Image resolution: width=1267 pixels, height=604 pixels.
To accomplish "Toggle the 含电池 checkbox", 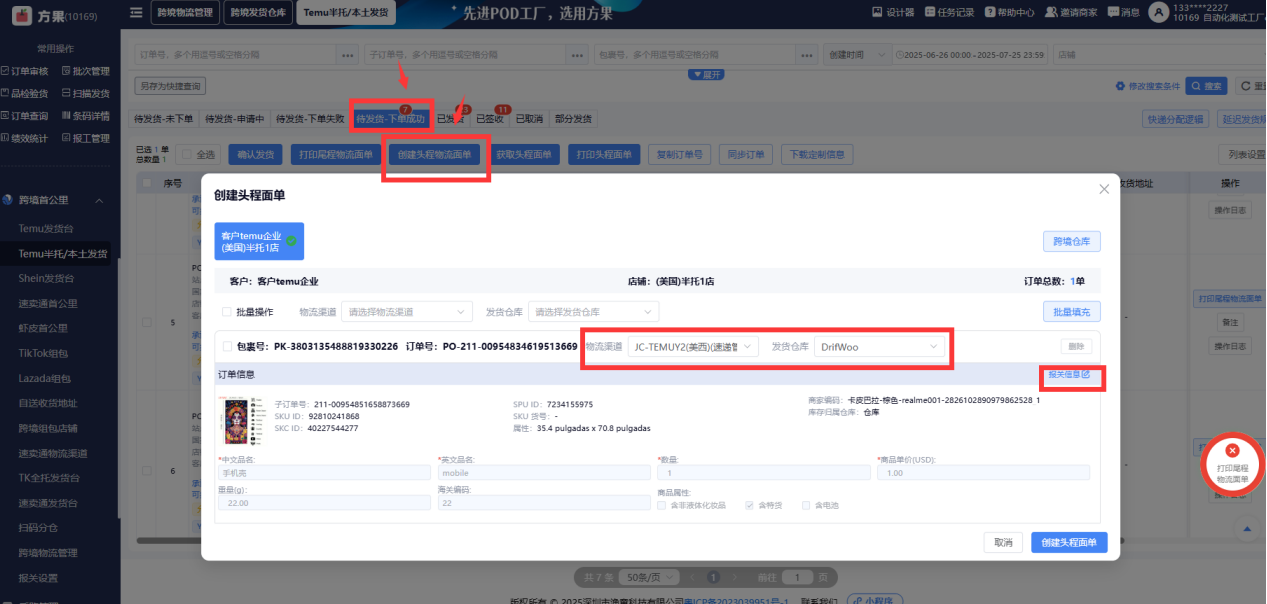I will pyautogui.click(x=807, y=505).
